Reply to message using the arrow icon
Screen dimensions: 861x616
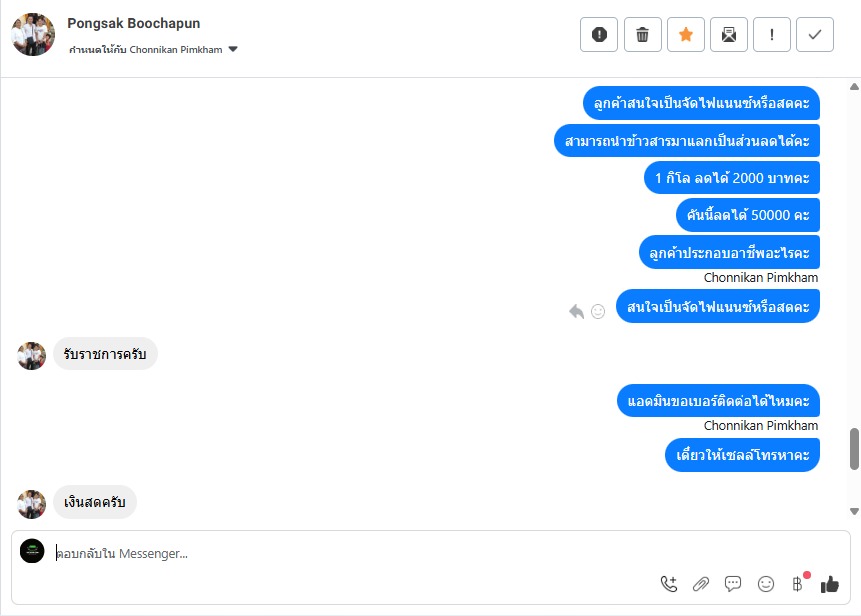576,311
